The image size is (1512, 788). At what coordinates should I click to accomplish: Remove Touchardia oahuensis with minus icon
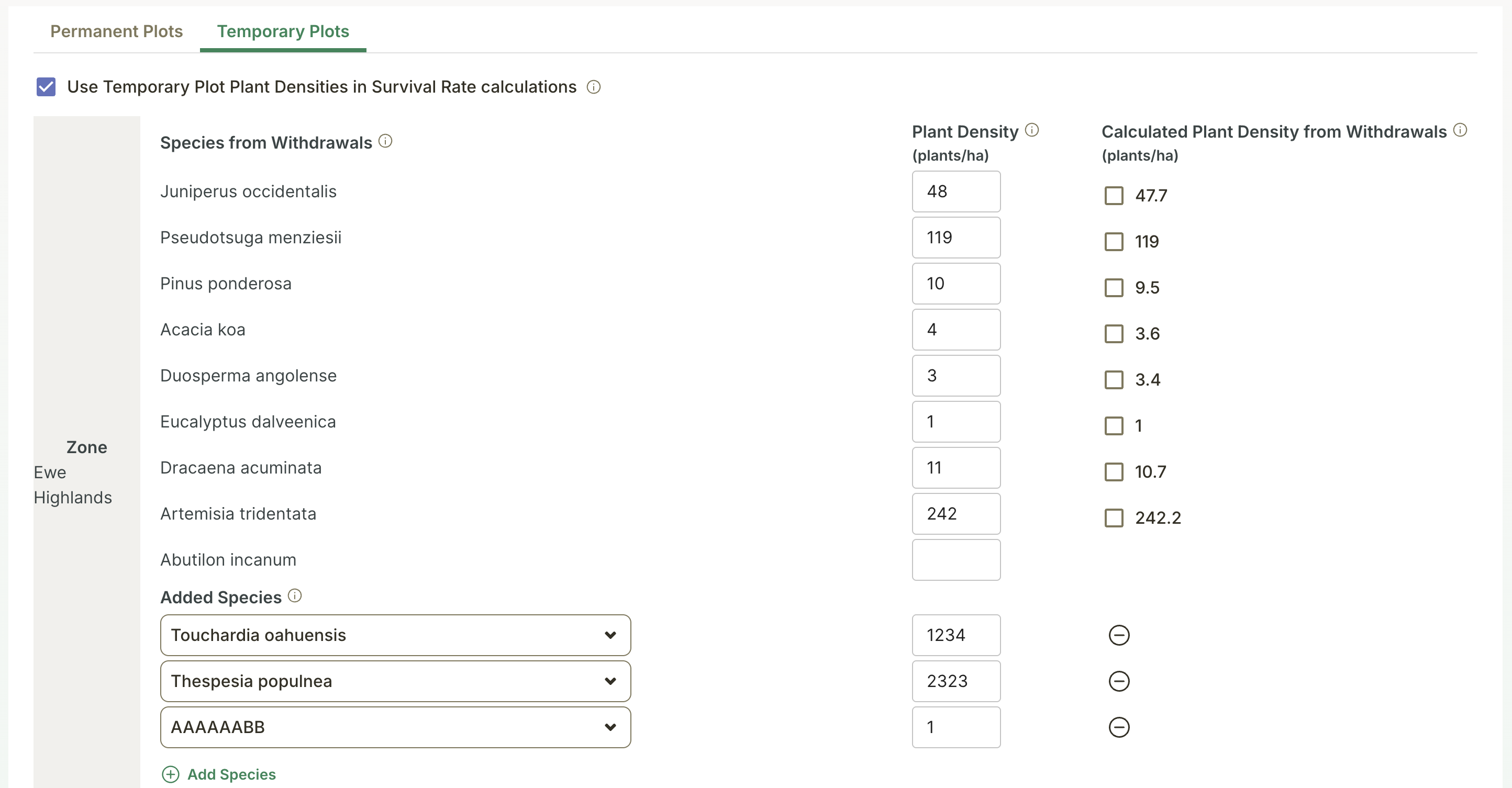pos(1119,635)
